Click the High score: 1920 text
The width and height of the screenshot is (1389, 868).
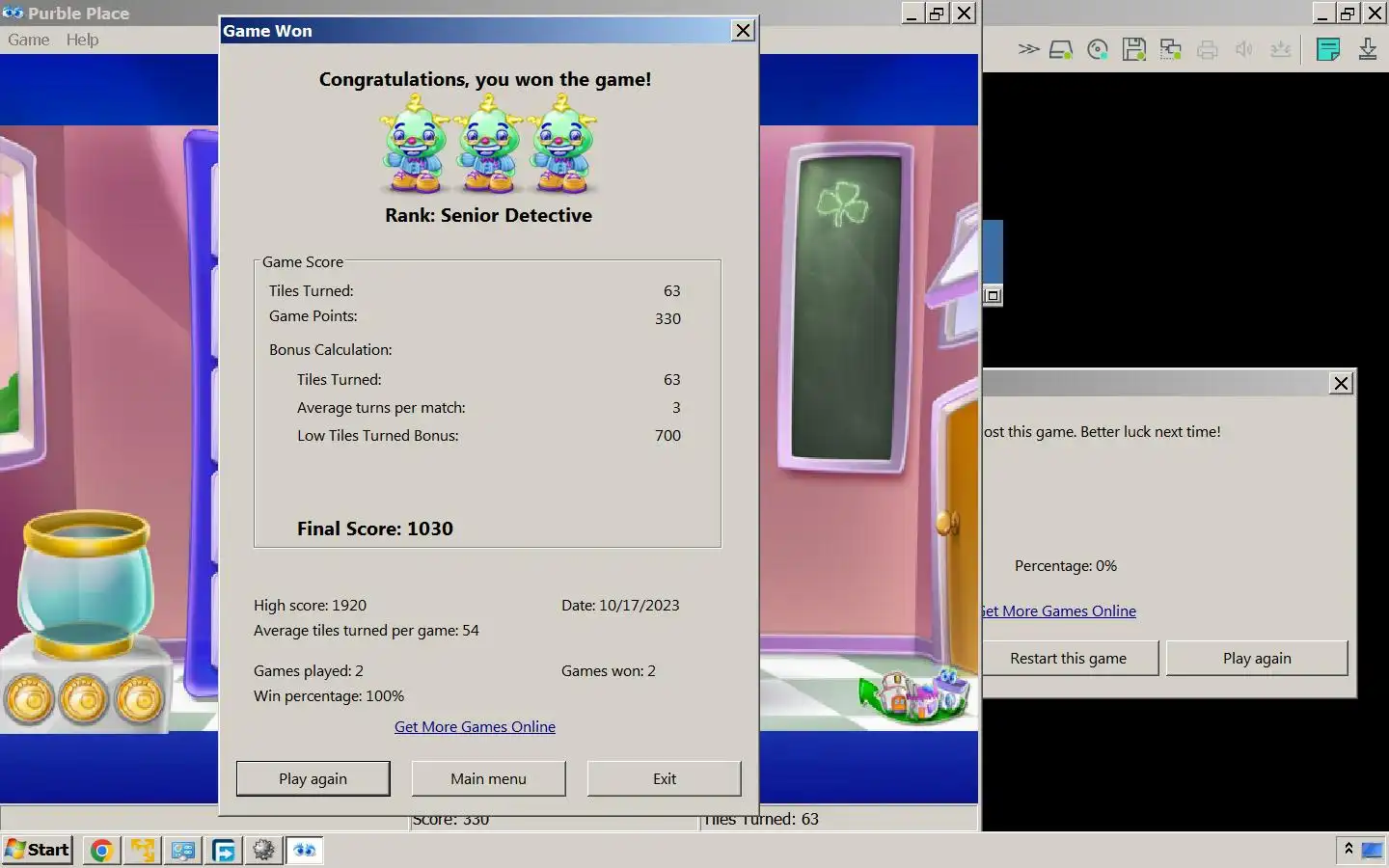[310, 605]
